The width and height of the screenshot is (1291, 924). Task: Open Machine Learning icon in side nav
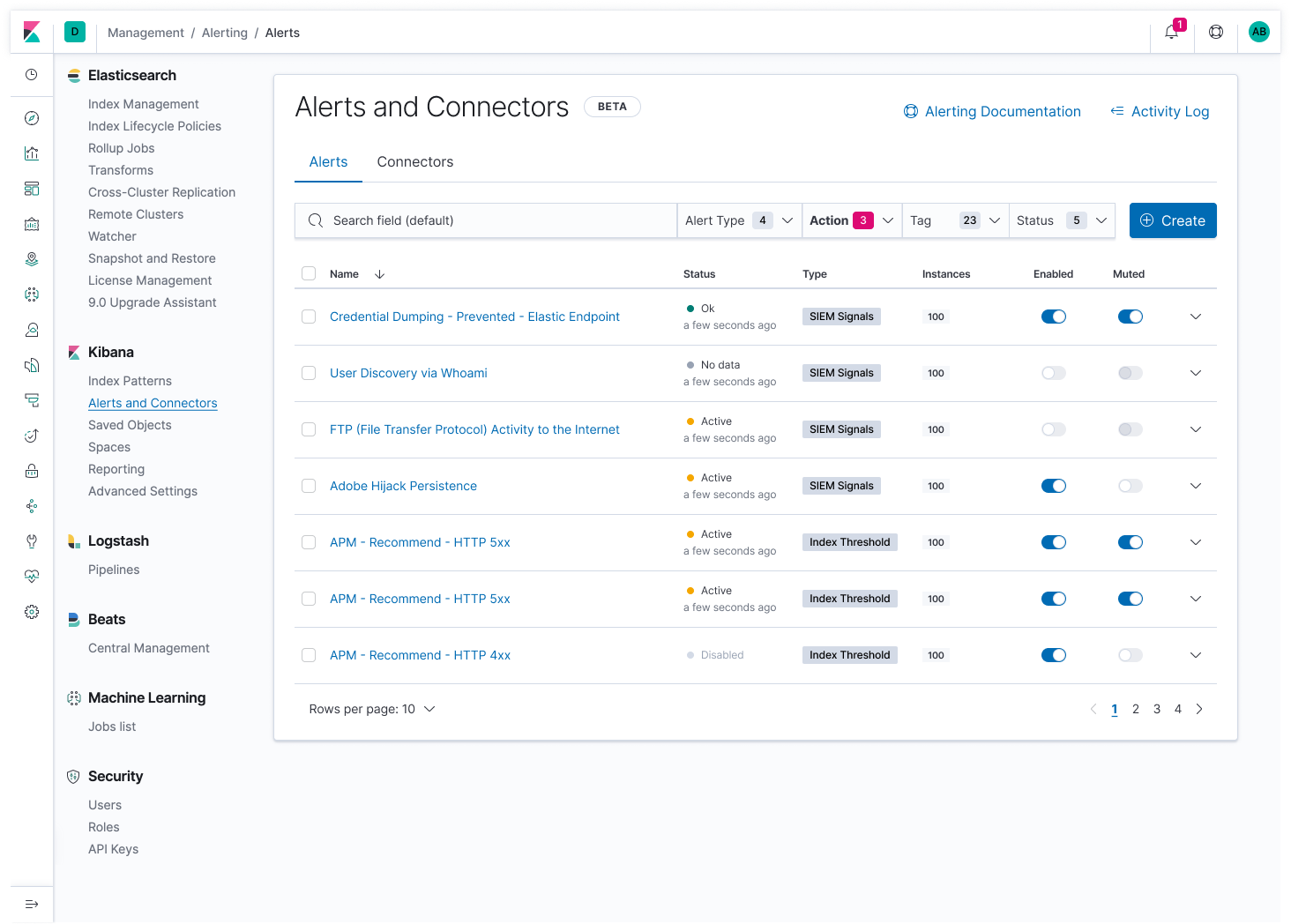pyautogui.click(x=32, y=294)
